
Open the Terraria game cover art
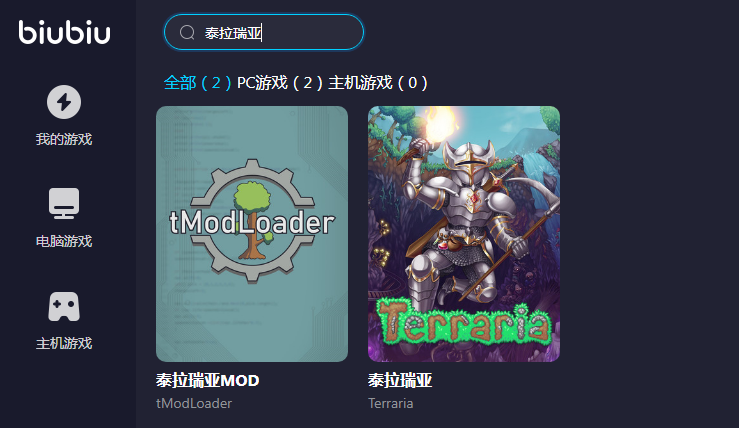(464, 234)
